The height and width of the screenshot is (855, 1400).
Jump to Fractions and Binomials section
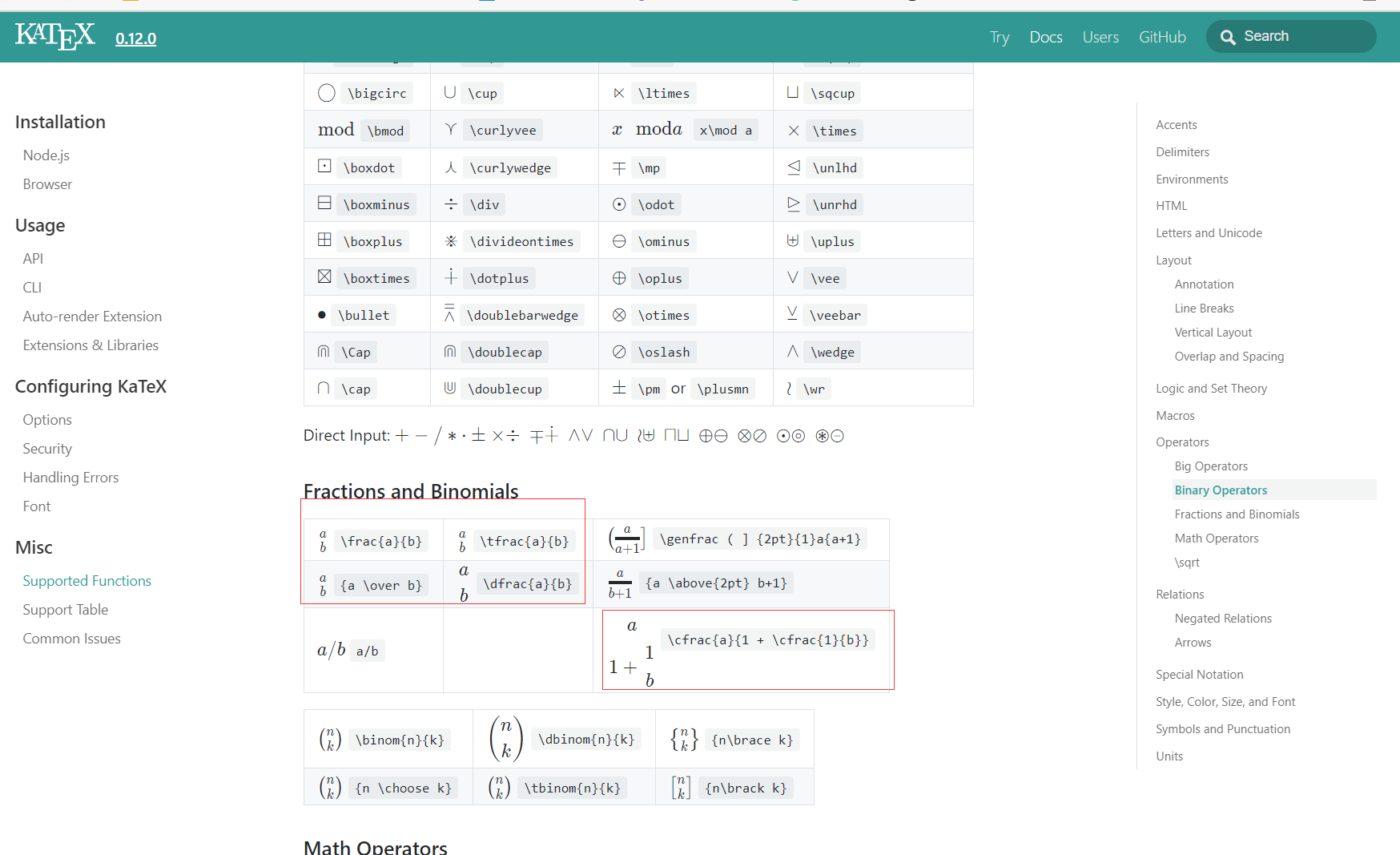pyautogui.click(x=1237, y=514)
